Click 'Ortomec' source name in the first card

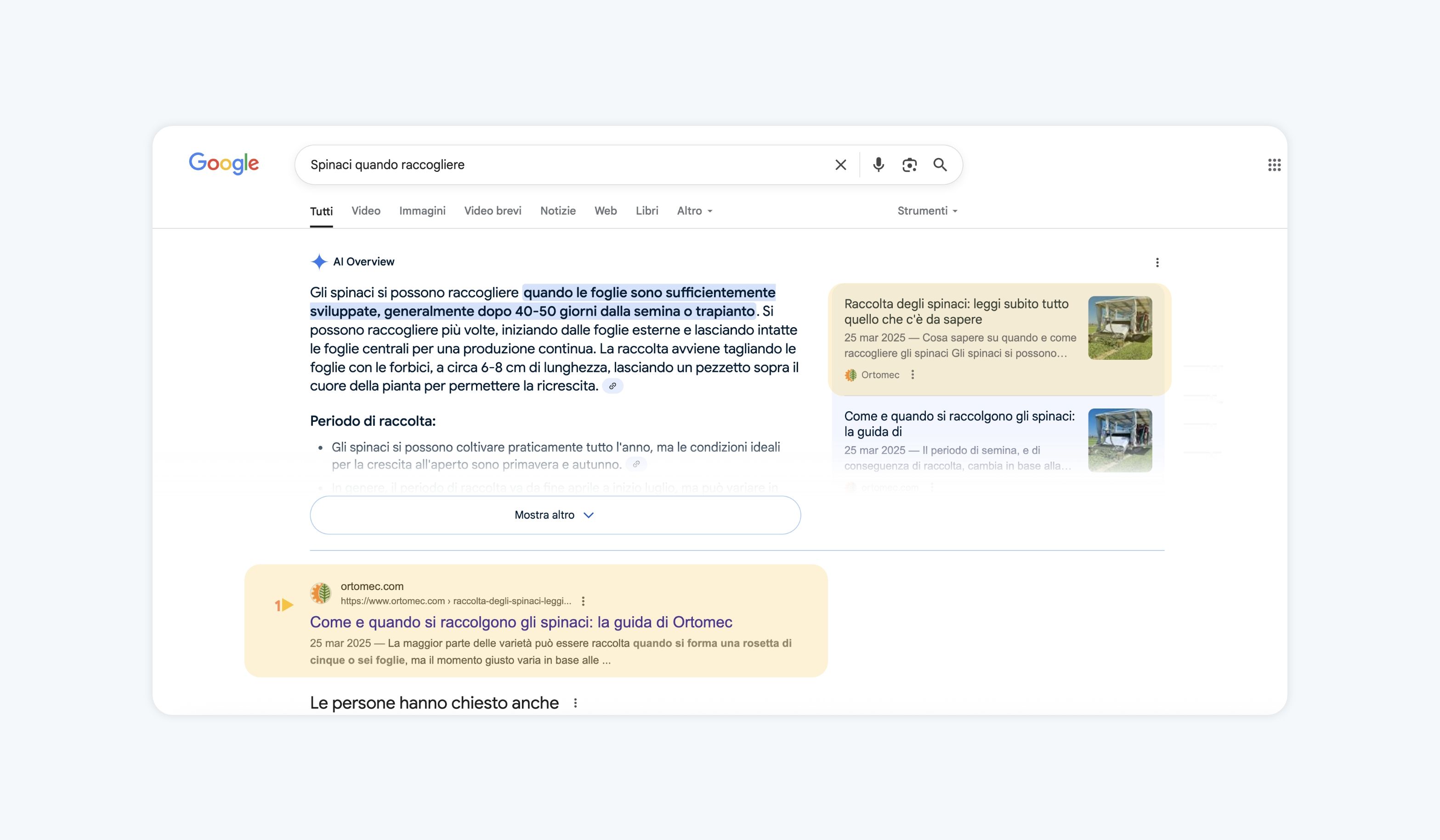click(x=880, y=375)
